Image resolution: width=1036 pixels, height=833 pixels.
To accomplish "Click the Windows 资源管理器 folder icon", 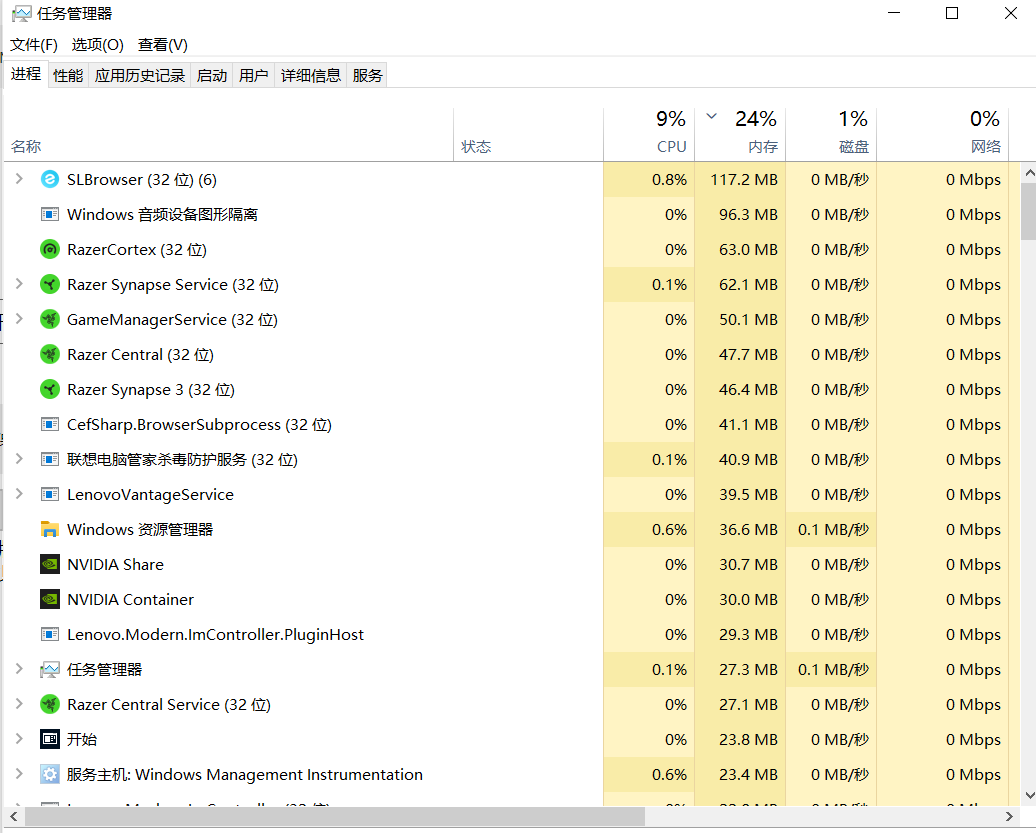I will [x=50, y=529].
